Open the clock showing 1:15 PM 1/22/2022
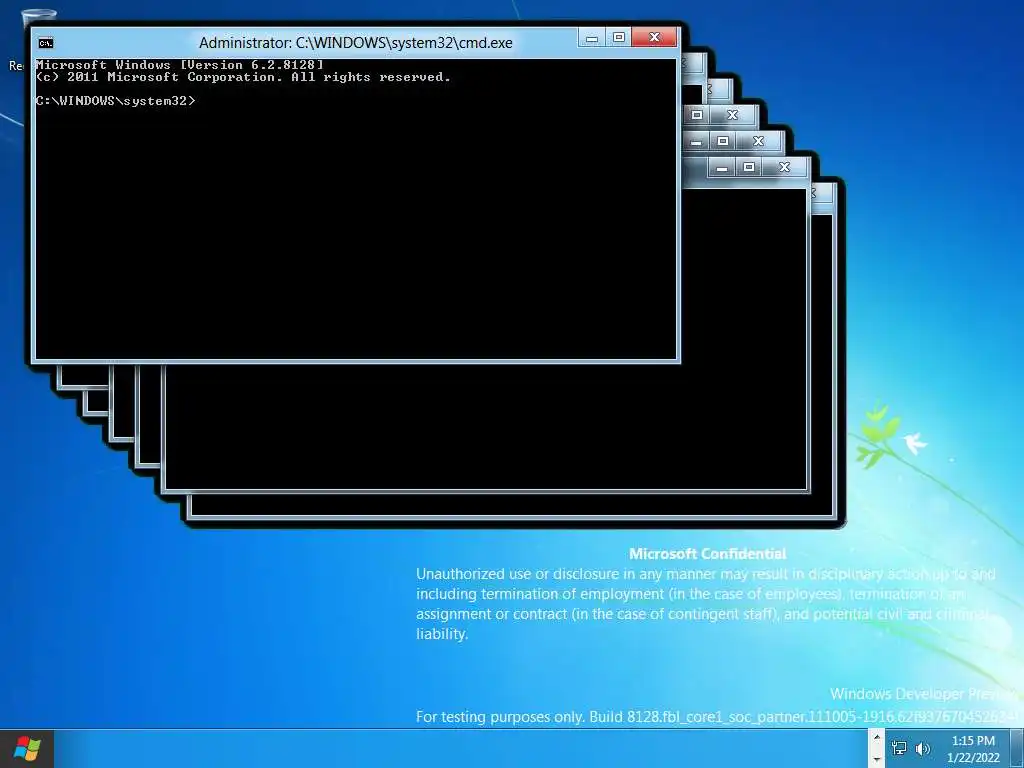Image resolution: width=1024 pixels, height=768 pixels. click(973, 749)
